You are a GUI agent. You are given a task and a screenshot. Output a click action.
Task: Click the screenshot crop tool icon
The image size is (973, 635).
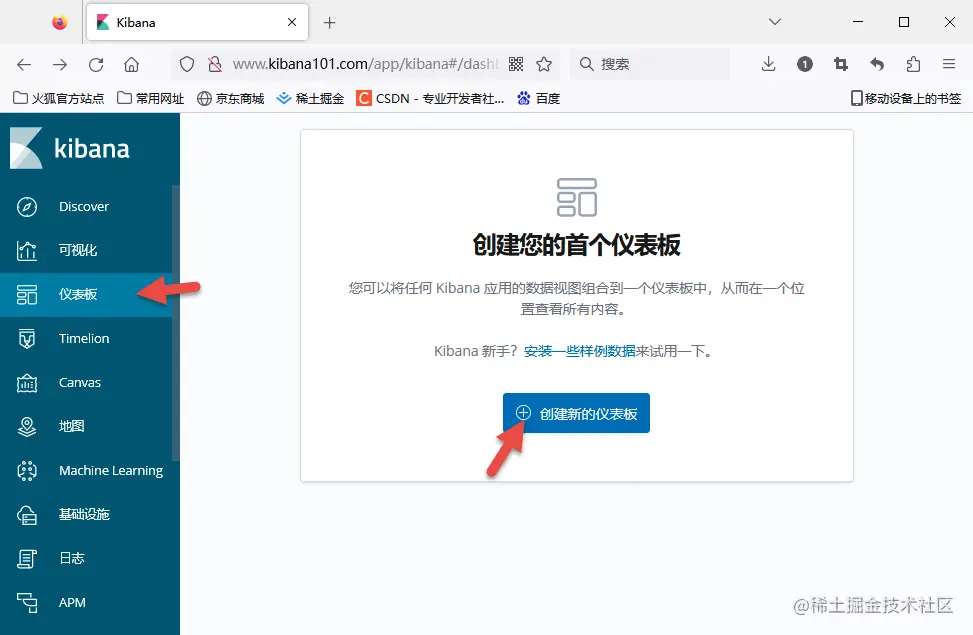tap(841, 64)
